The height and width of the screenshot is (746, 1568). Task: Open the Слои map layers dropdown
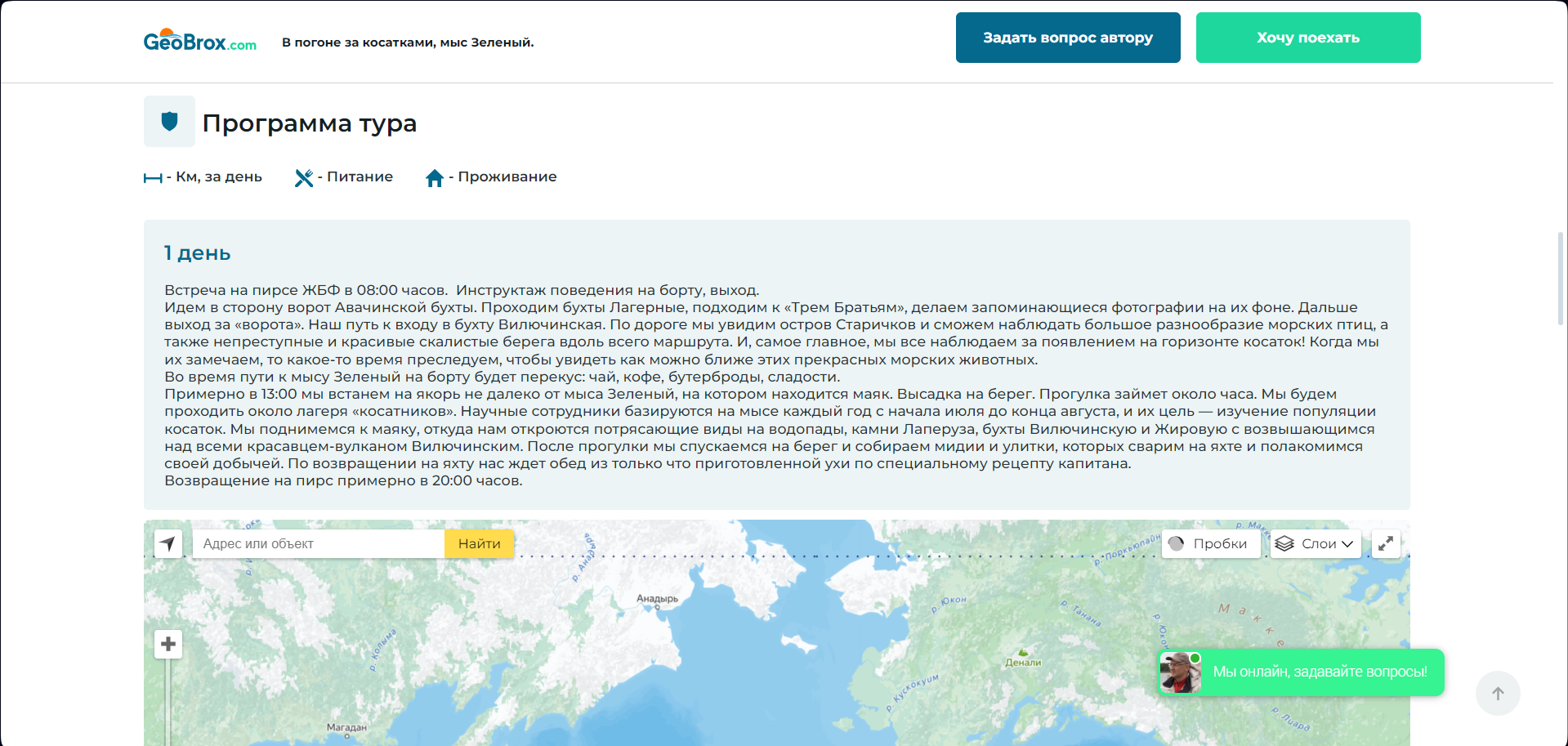[1316, 543]
